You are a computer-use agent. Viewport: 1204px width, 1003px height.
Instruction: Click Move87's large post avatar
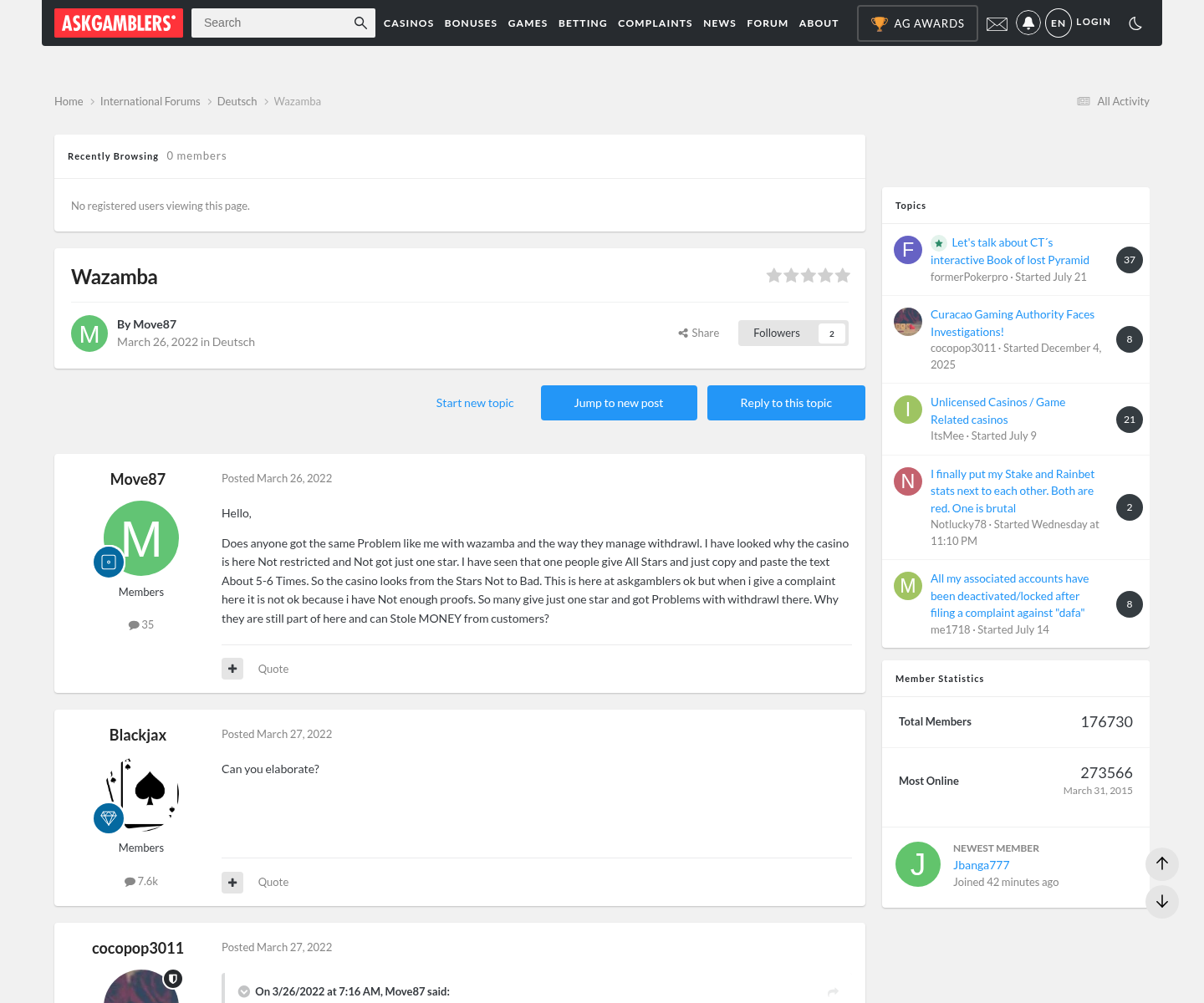pos(141,538)
